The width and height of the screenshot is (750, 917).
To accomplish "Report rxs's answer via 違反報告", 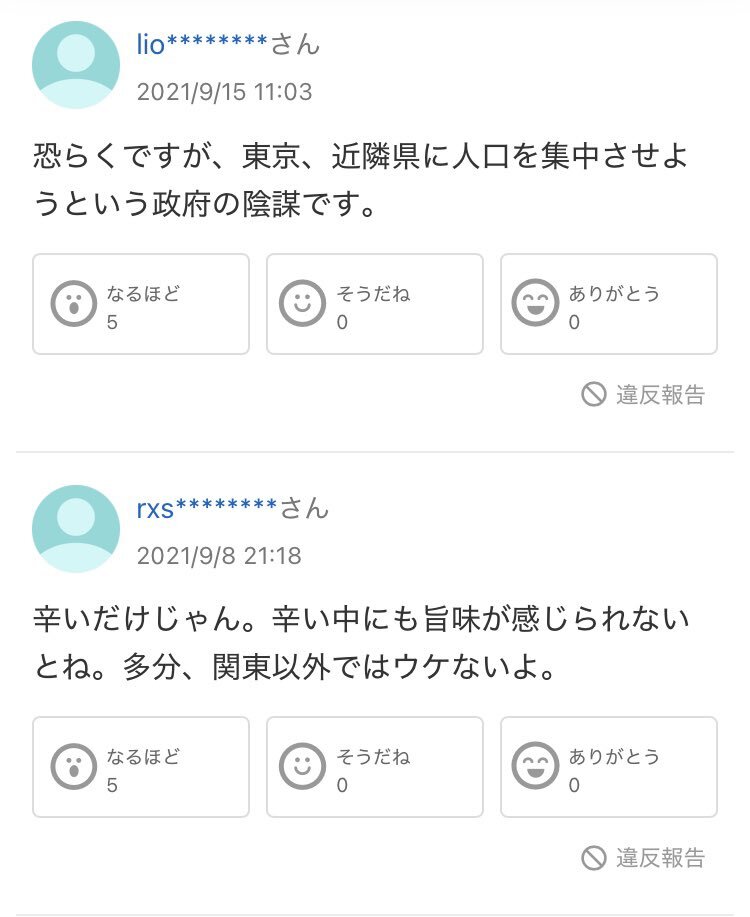I will (x=644, y=858).
